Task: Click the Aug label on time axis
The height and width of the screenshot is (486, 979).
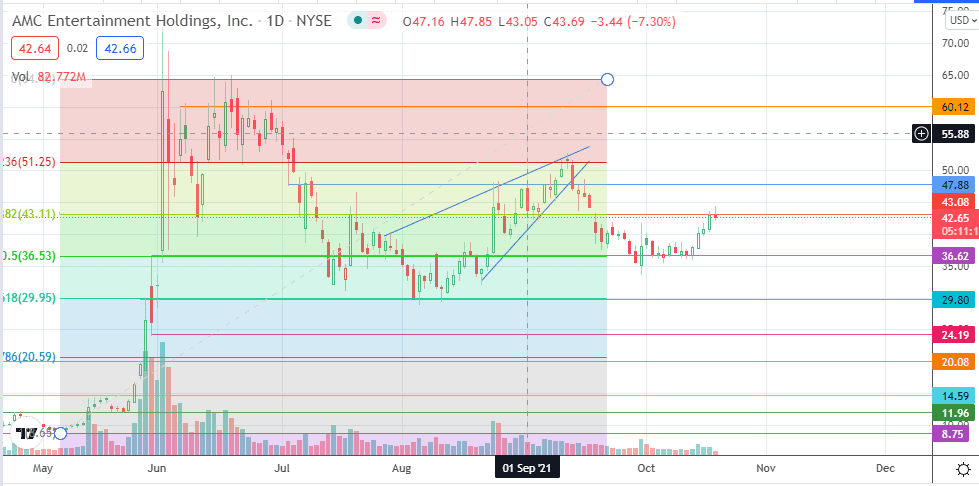Action: [x=403, y=468]
